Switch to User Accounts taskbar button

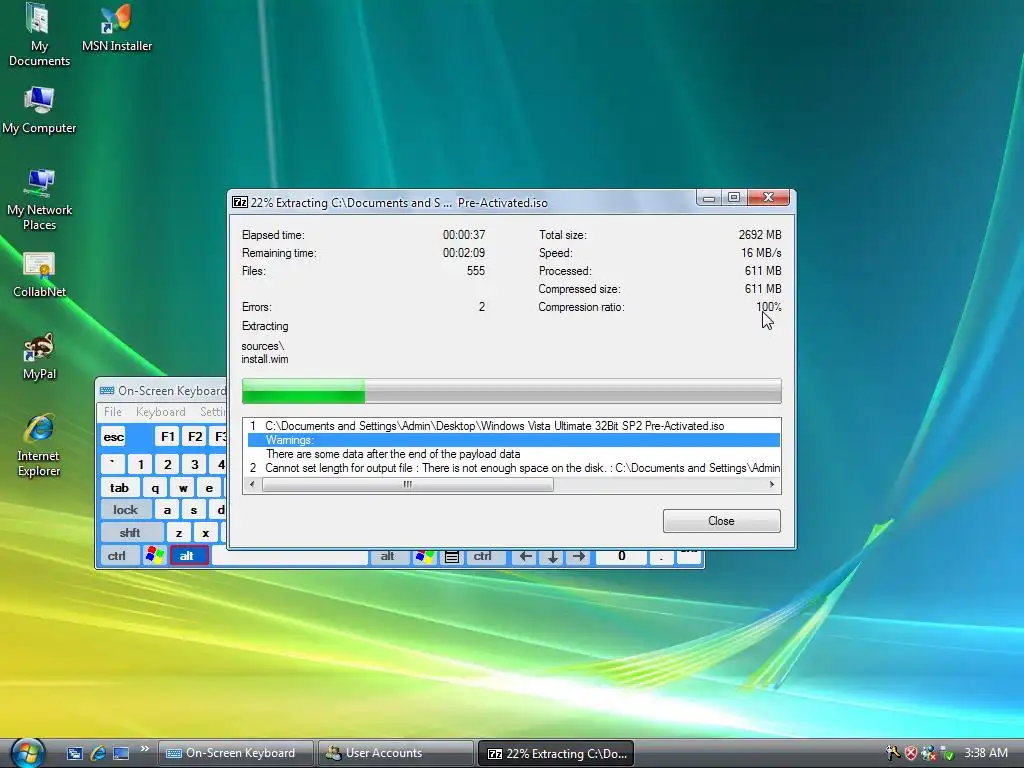tap(396, 753)
